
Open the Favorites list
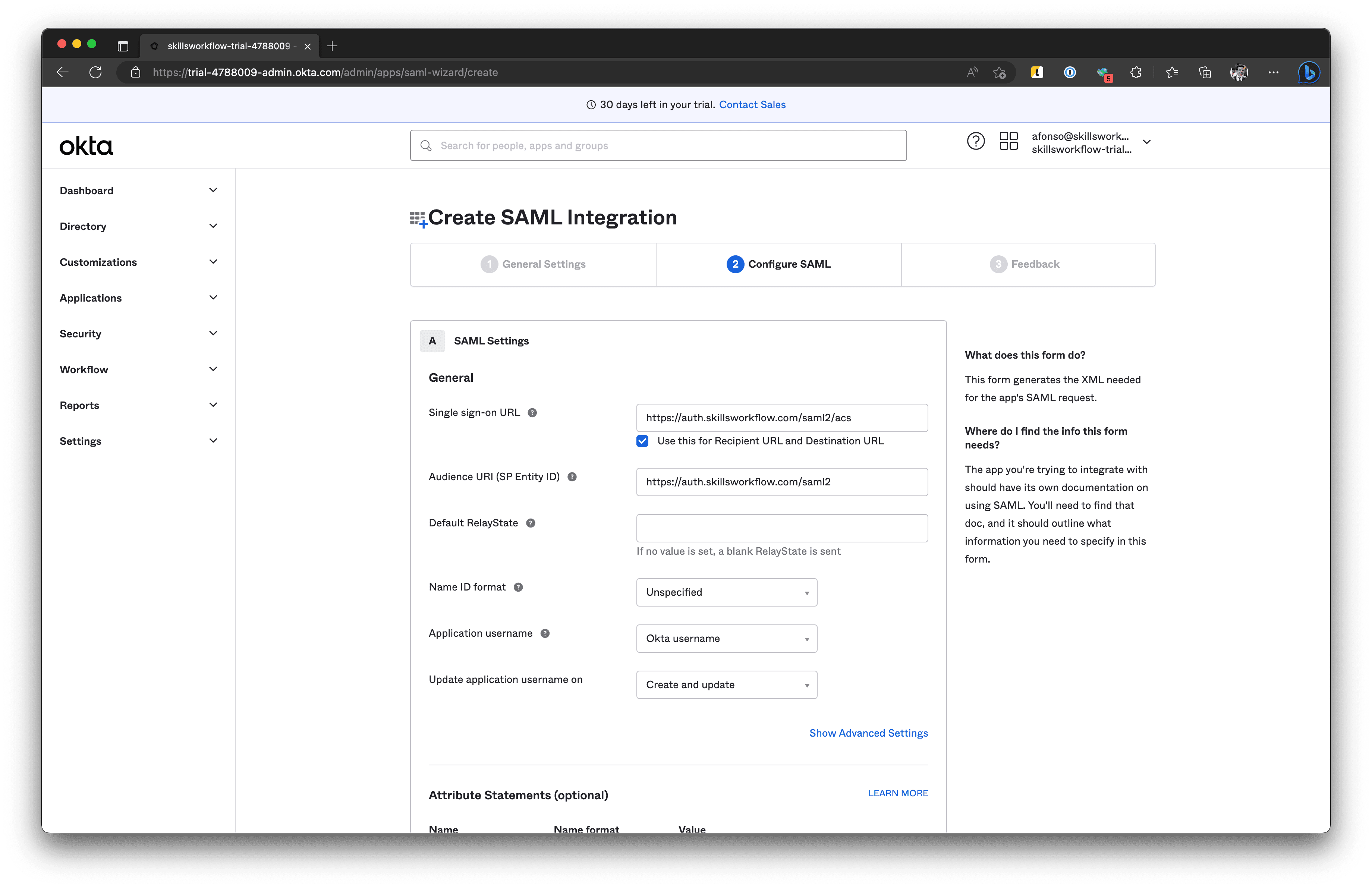(x=1172, y=72)
